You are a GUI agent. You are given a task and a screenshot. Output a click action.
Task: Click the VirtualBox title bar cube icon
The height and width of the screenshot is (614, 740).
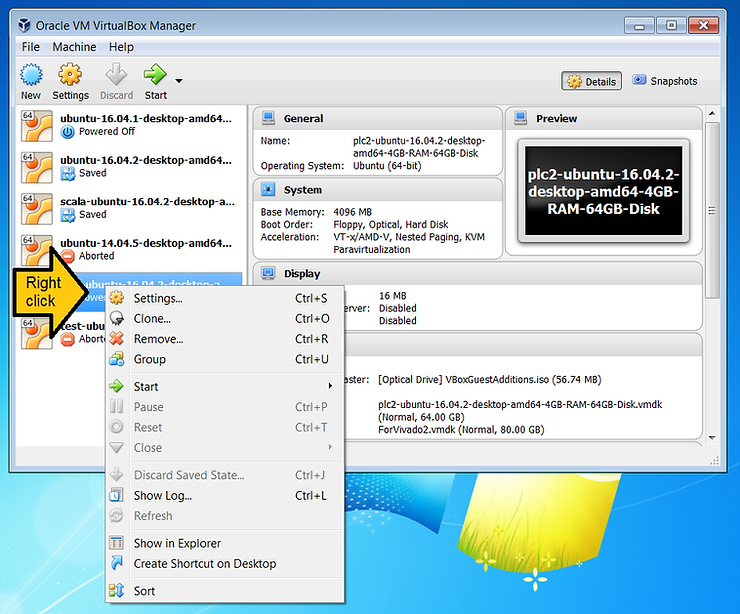(x=25, y=25)
